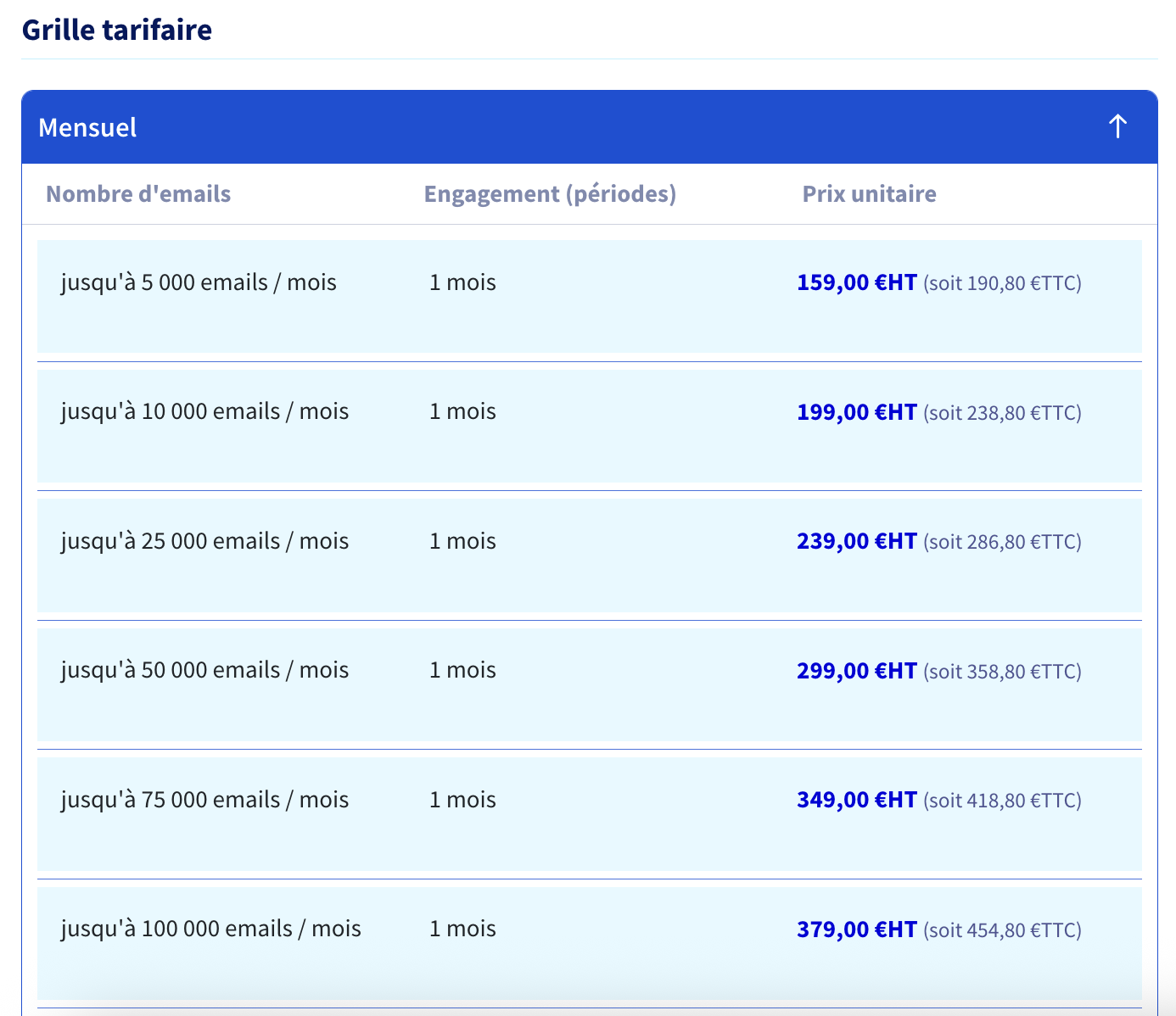1176x1016 pixels.
Task: Click '1 mois' in the 50 000 emails row
Action: [x=462, y=670]
